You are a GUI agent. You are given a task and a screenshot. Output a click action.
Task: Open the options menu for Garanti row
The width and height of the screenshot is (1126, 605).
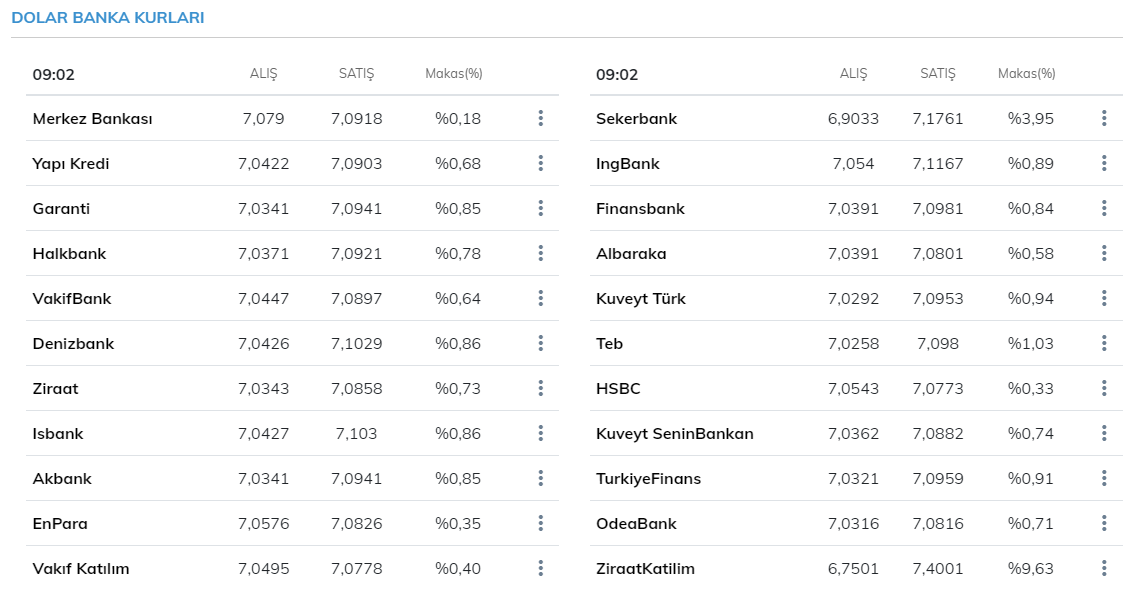(x=540, y=209)
